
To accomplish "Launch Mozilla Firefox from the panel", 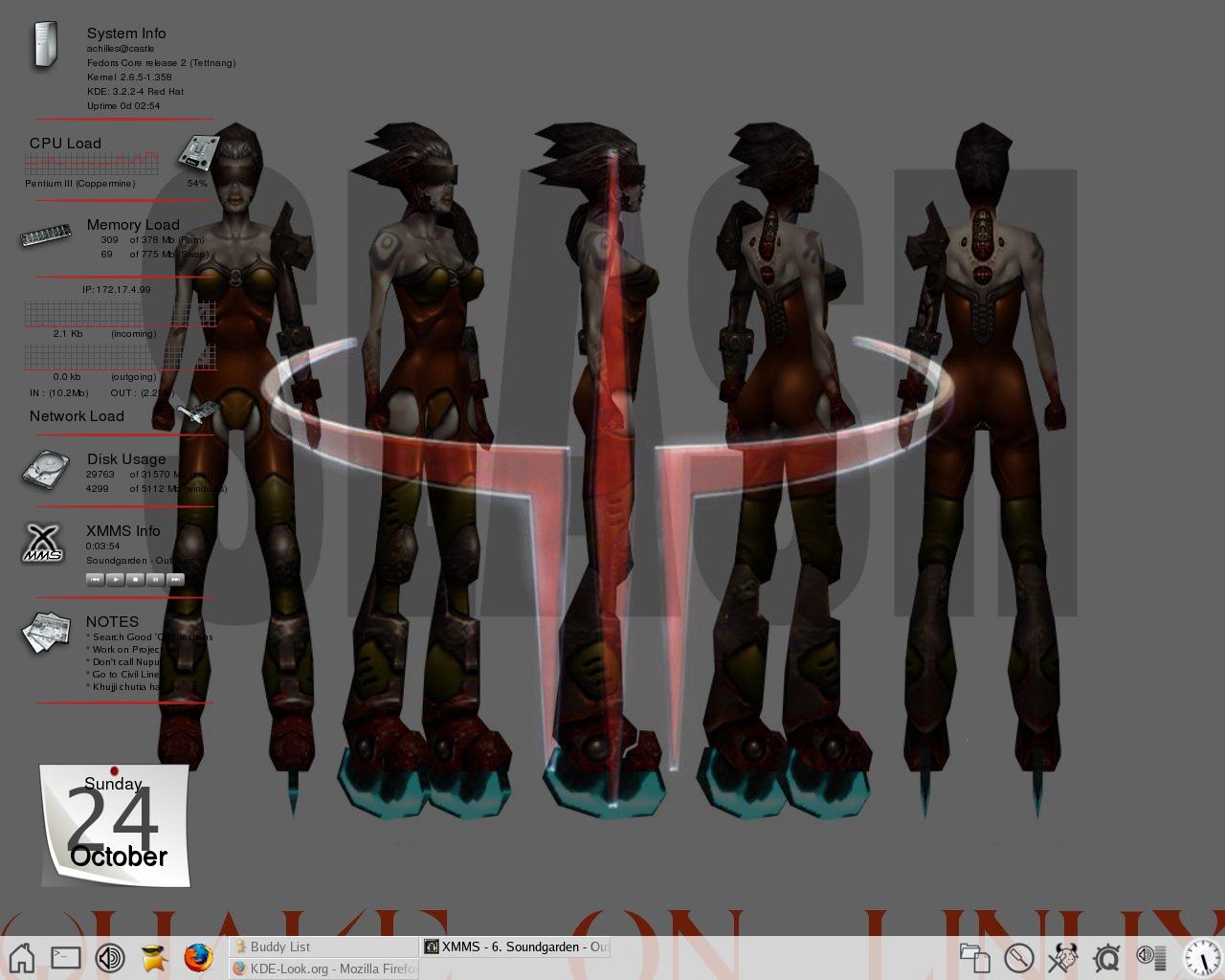I will (x=198, y=957).
